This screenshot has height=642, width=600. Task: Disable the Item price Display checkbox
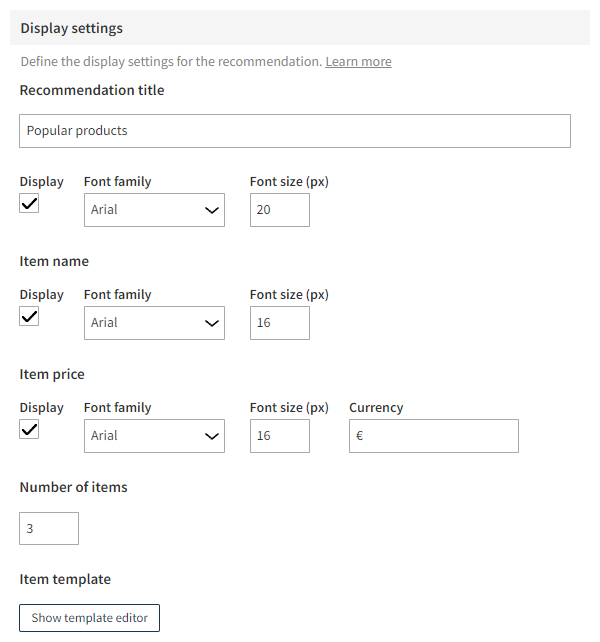coord(30,429)
